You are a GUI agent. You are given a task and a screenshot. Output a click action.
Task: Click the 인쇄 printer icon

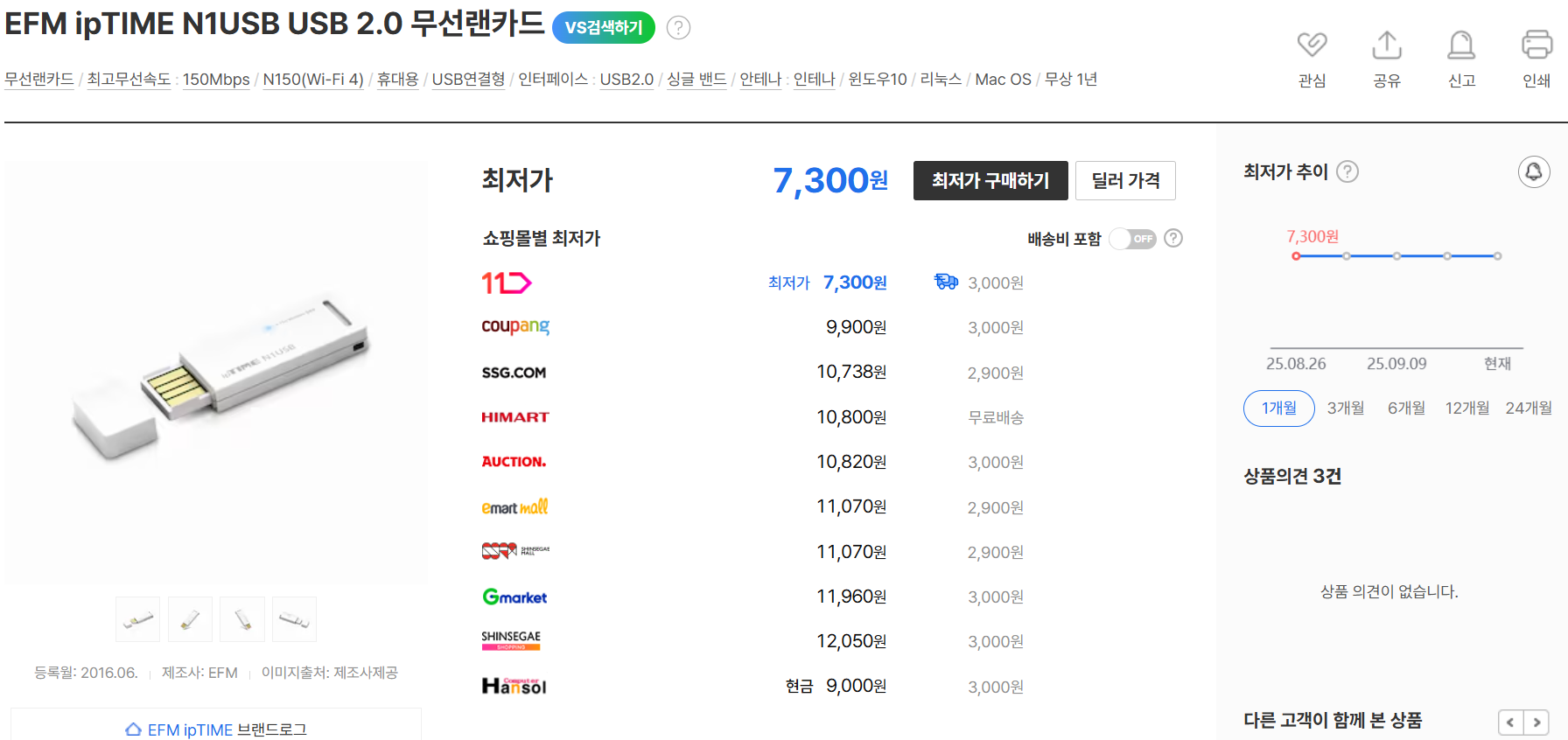point(1536,45)
